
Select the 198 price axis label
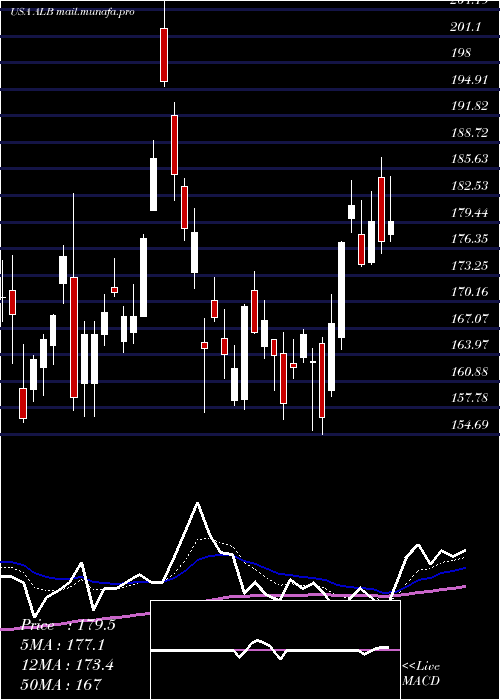[x=461, y=53]
